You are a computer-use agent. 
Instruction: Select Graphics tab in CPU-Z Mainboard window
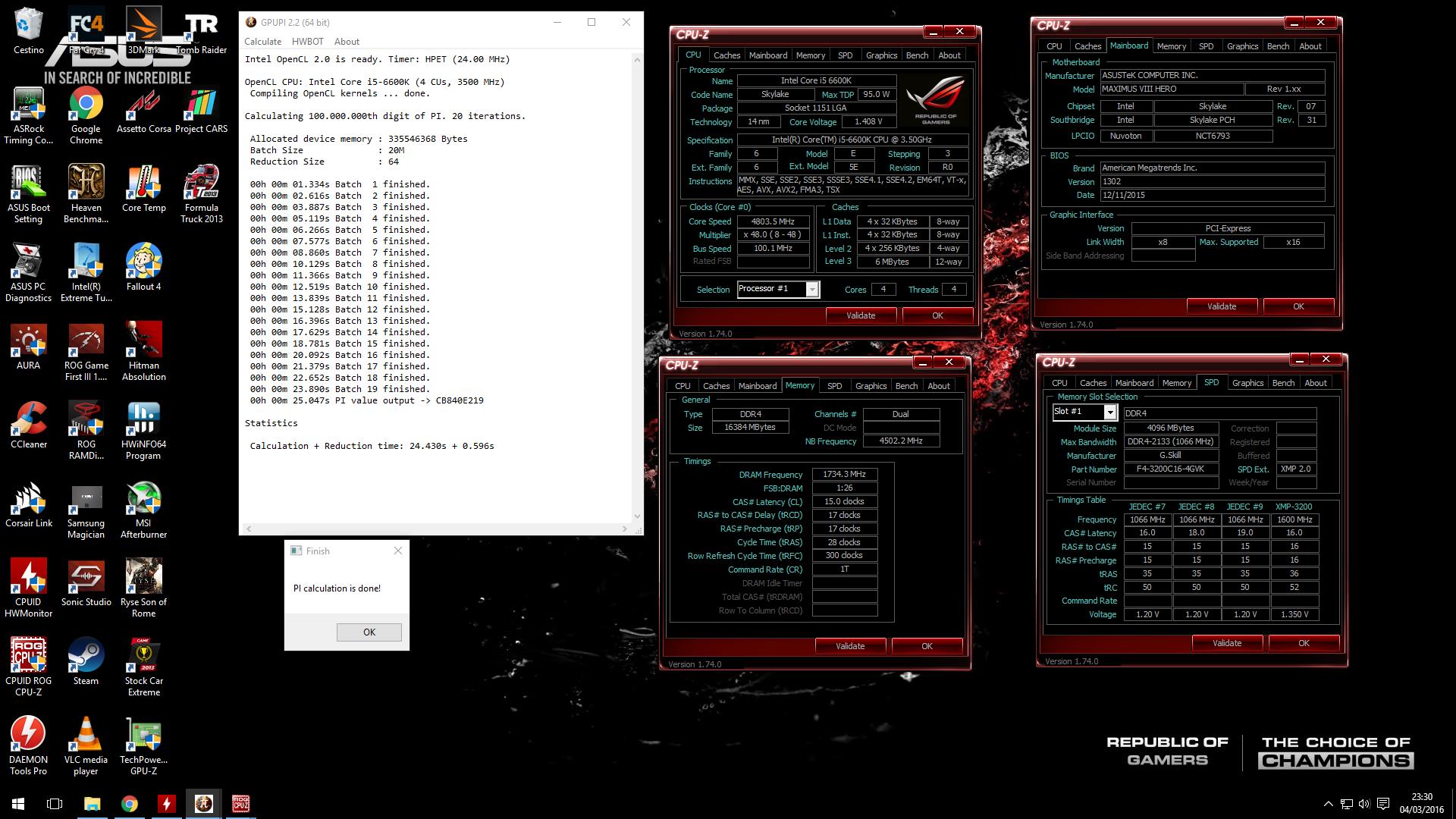pos(1242,46)
